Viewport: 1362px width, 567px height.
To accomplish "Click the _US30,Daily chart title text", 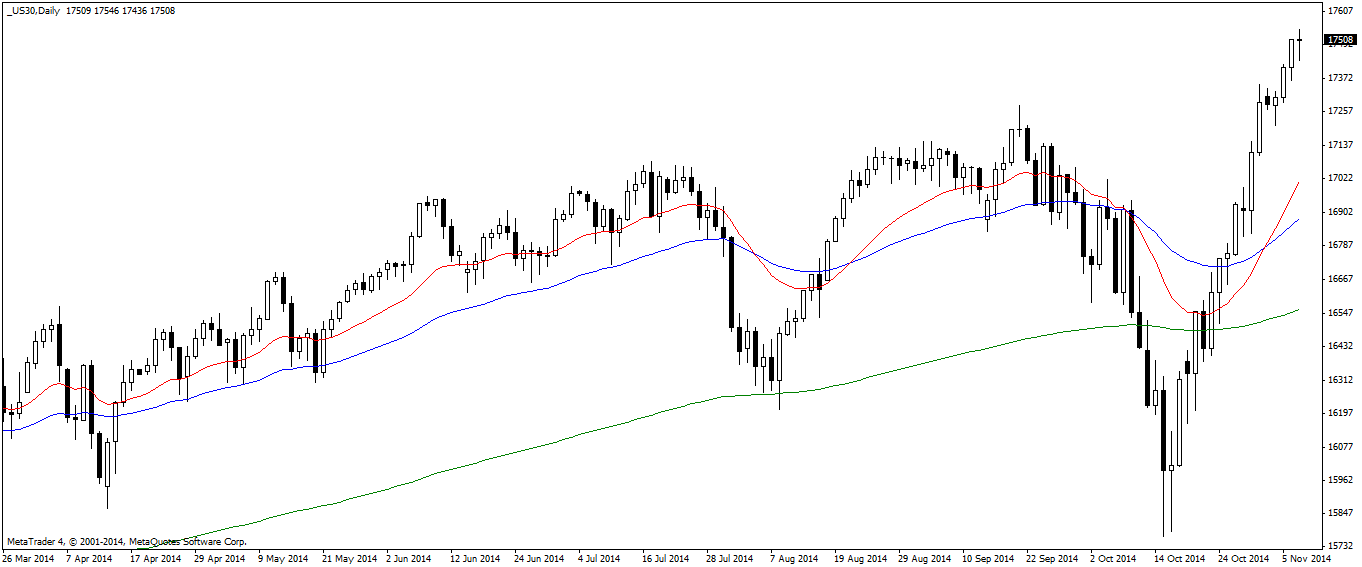I will [34, 11].
